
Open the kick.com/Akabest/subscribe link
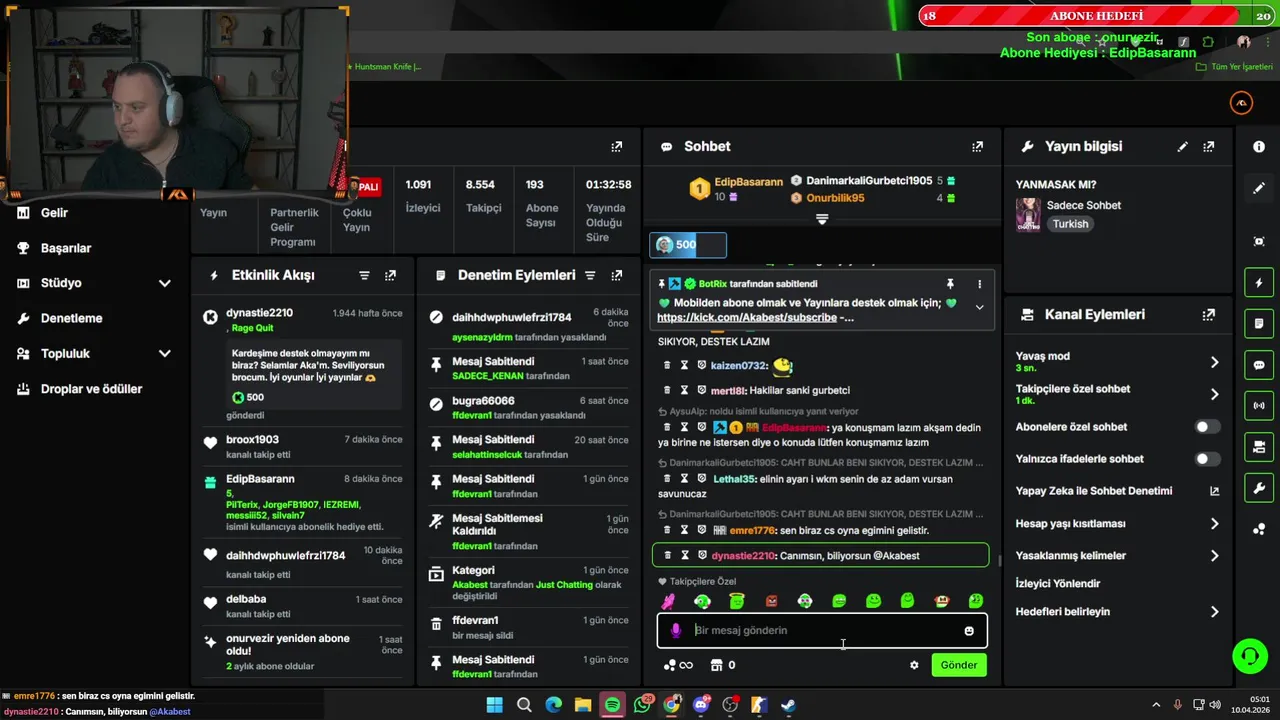click(747, 318)
